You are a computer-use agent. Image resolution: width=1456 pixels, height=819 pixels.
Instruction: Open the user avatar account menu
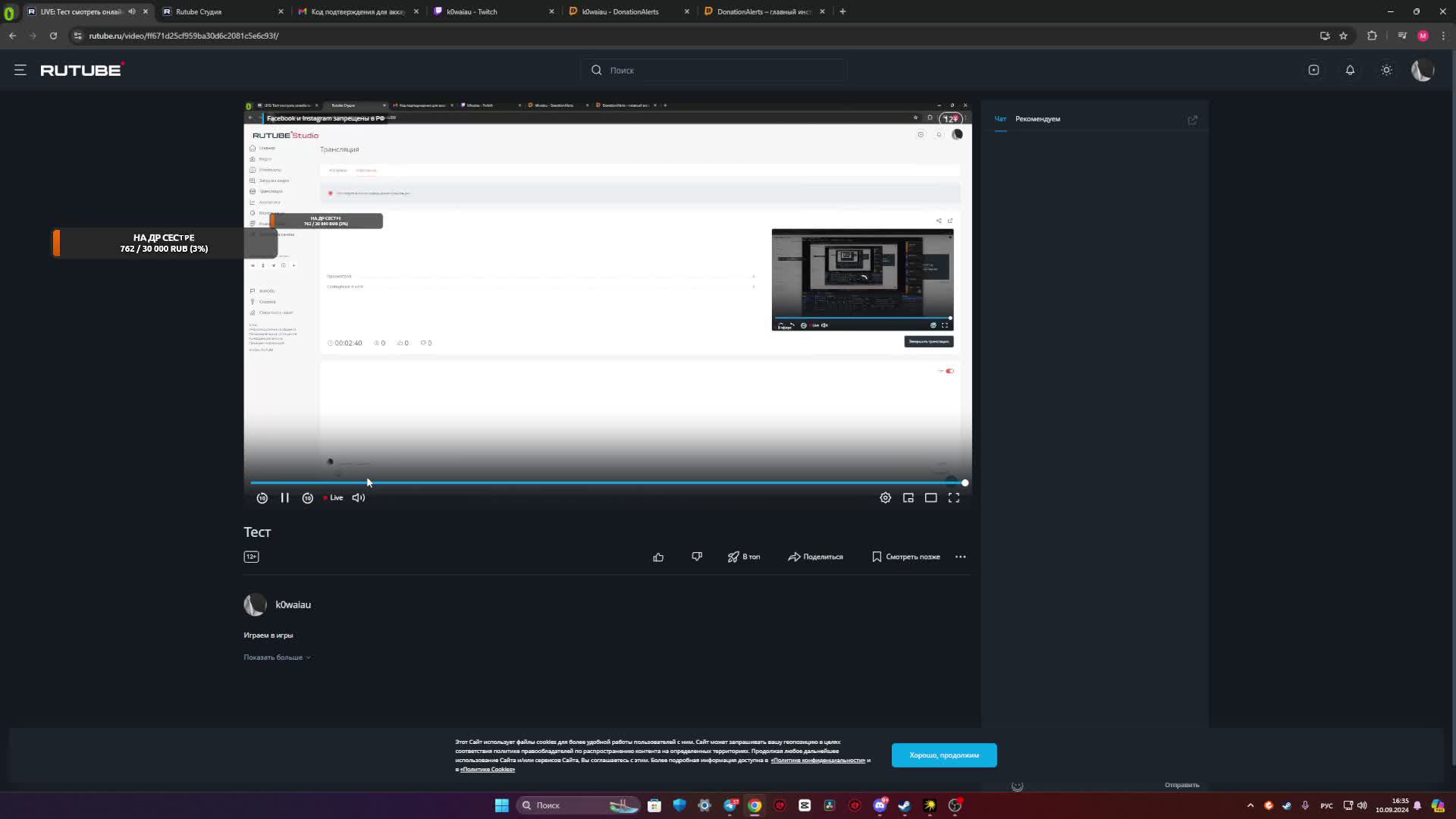[1422, 70]
